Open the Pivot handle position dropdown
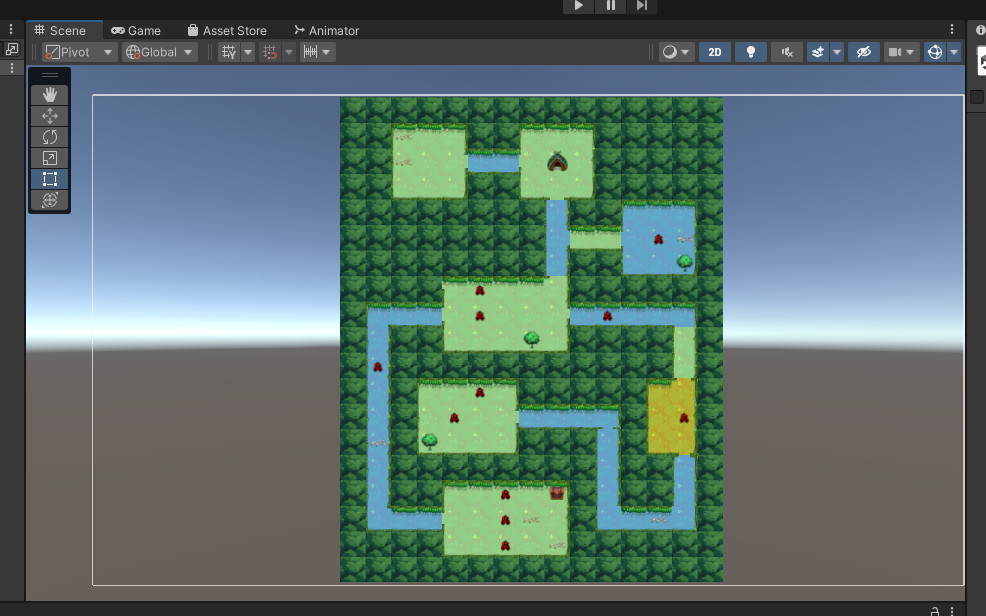The height and width of the screenshot is (616, 986). point(80,52)
